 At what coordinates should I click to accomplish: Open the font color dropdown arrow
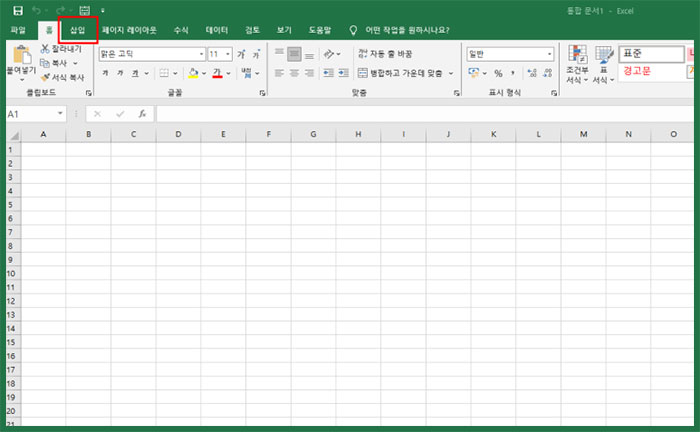click(228, 73)
